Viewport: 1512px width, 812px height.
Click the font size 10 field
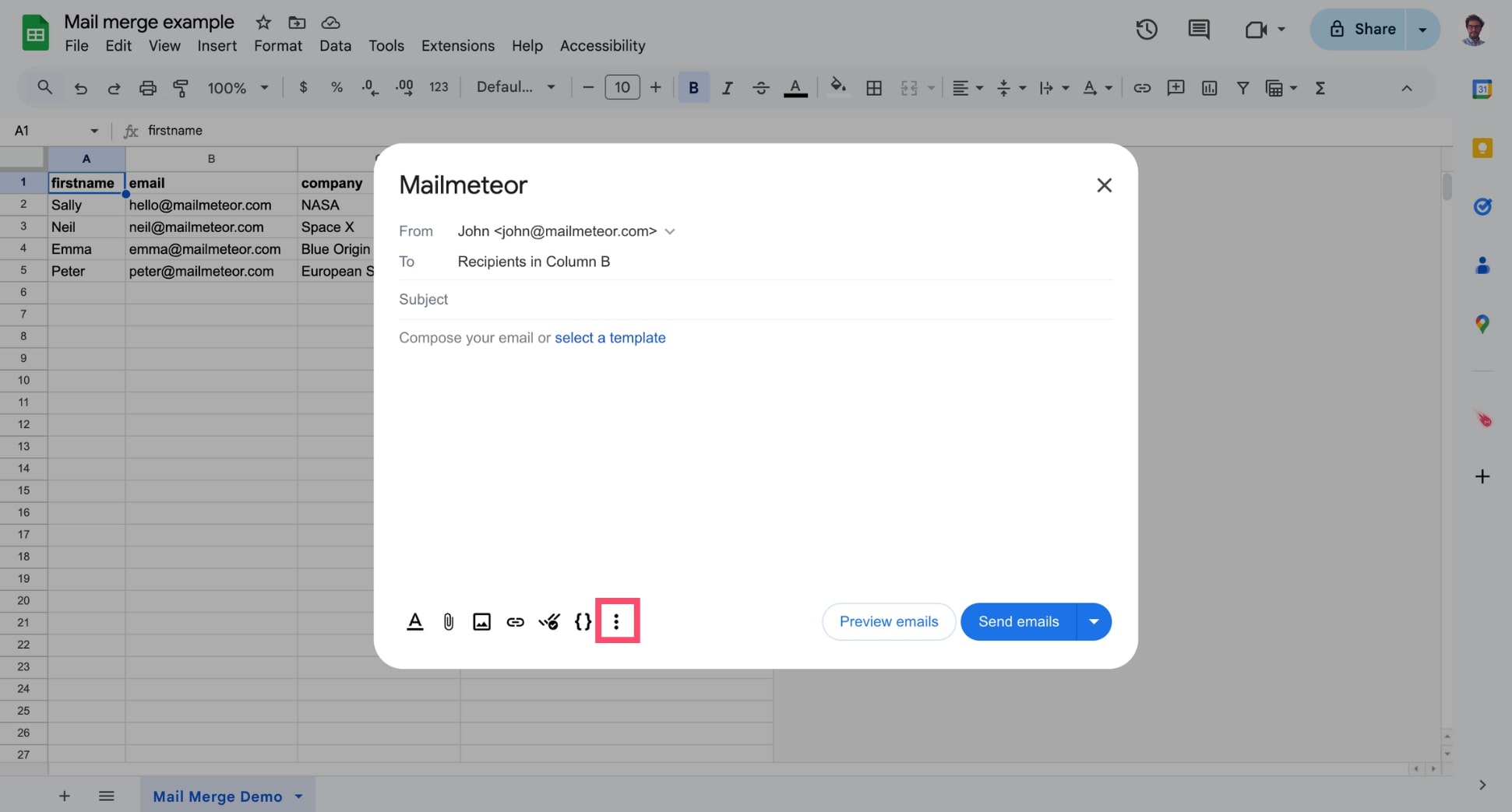point(622,87)
